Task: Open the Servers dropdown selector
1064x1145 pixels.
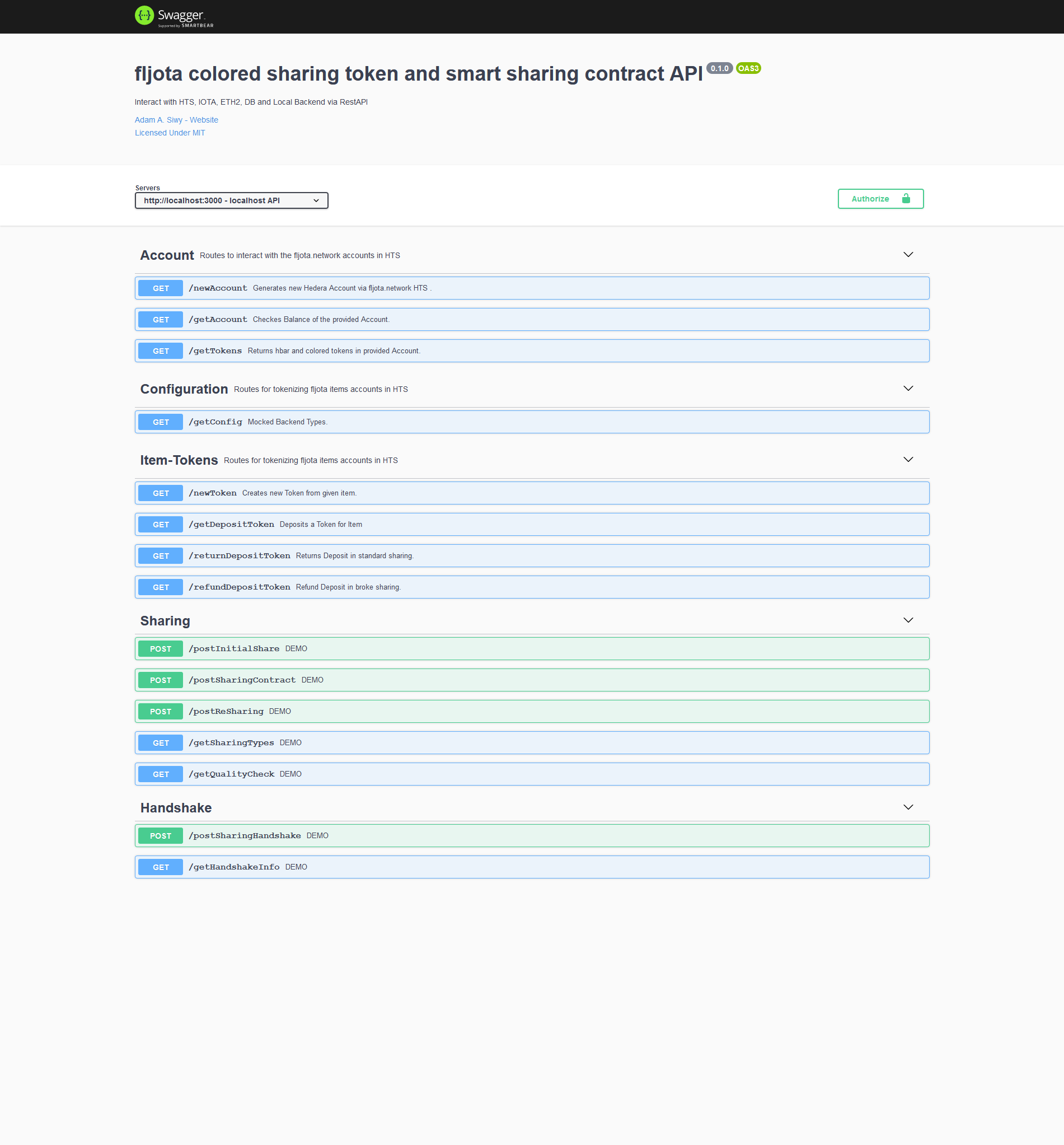Action: (232, 200)
